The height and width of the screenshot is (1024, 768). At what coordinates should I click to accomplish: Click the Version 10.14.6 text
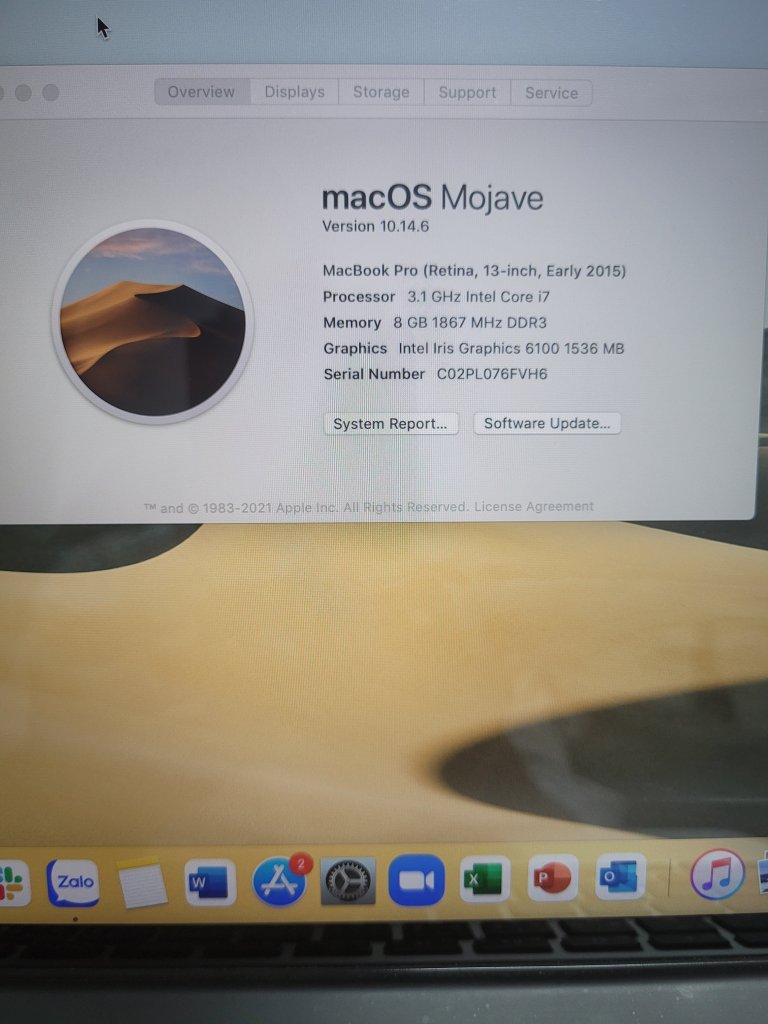376,227
